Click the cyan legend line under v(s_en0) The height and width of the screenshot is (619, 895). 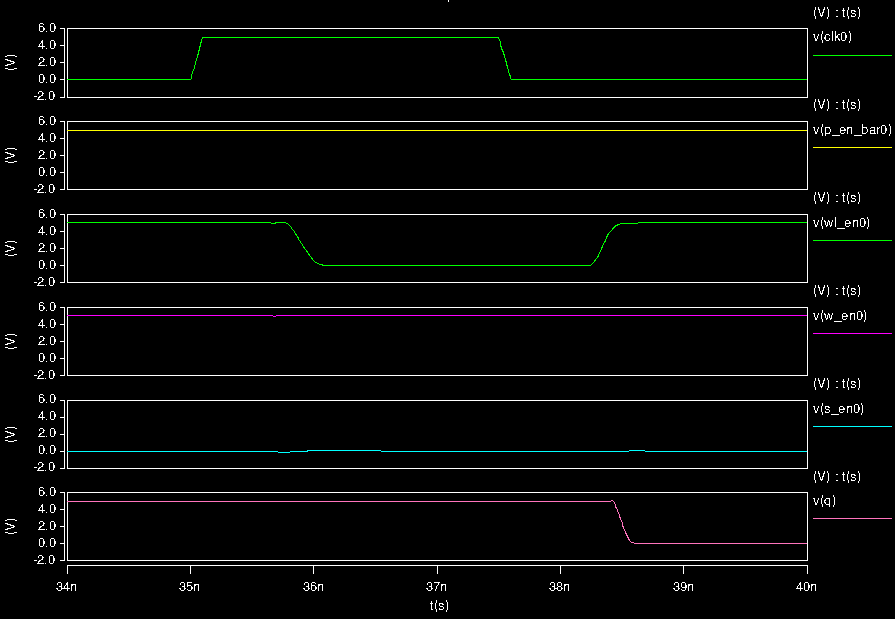852,427
